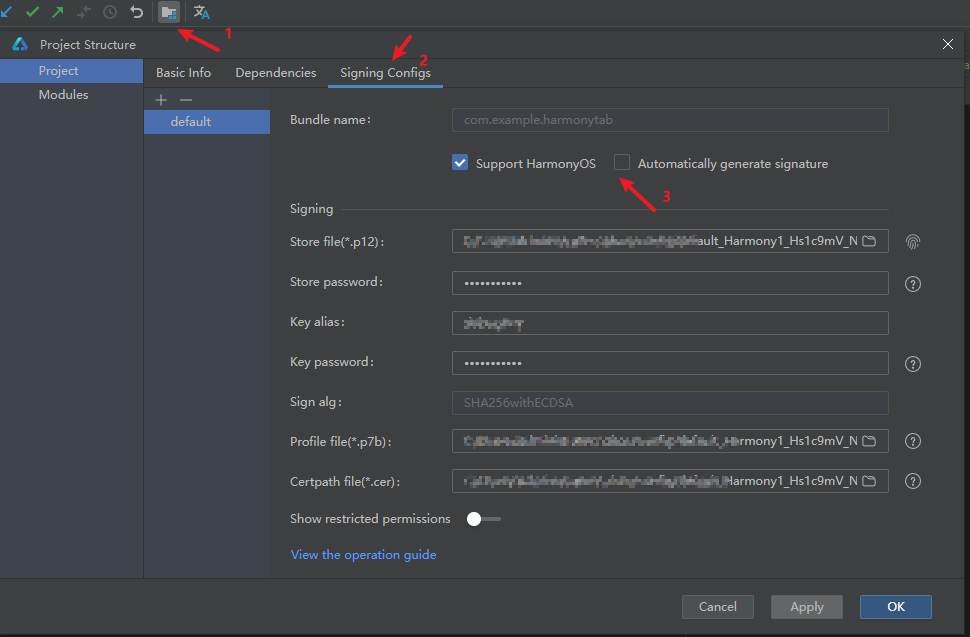Open Project Structure from the toolbar icon

168,12
